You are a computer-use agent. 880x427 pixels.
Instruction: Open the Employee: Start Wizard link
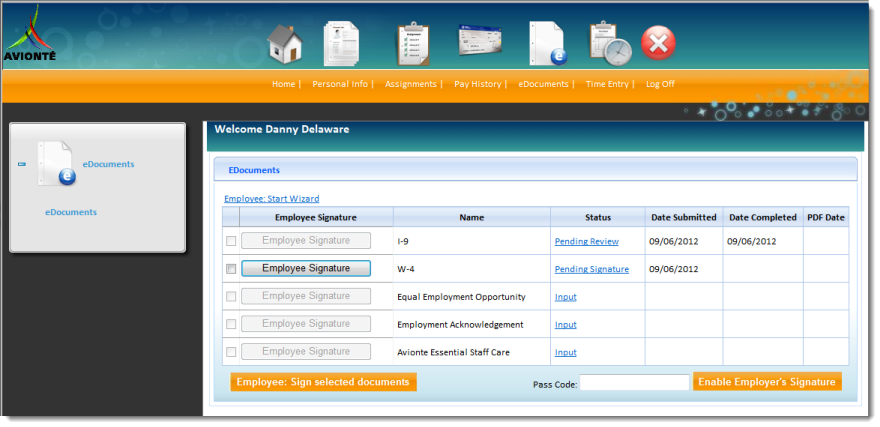(x=271, y=199)
